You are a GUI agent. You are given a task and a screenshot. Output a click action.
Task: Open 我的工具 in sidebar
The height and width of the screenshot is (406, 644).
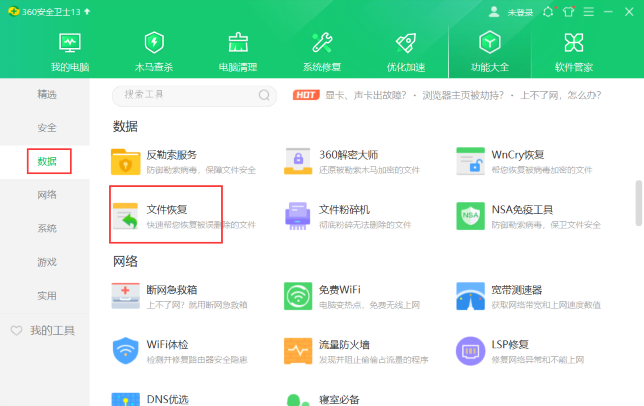tap(52, 330)
